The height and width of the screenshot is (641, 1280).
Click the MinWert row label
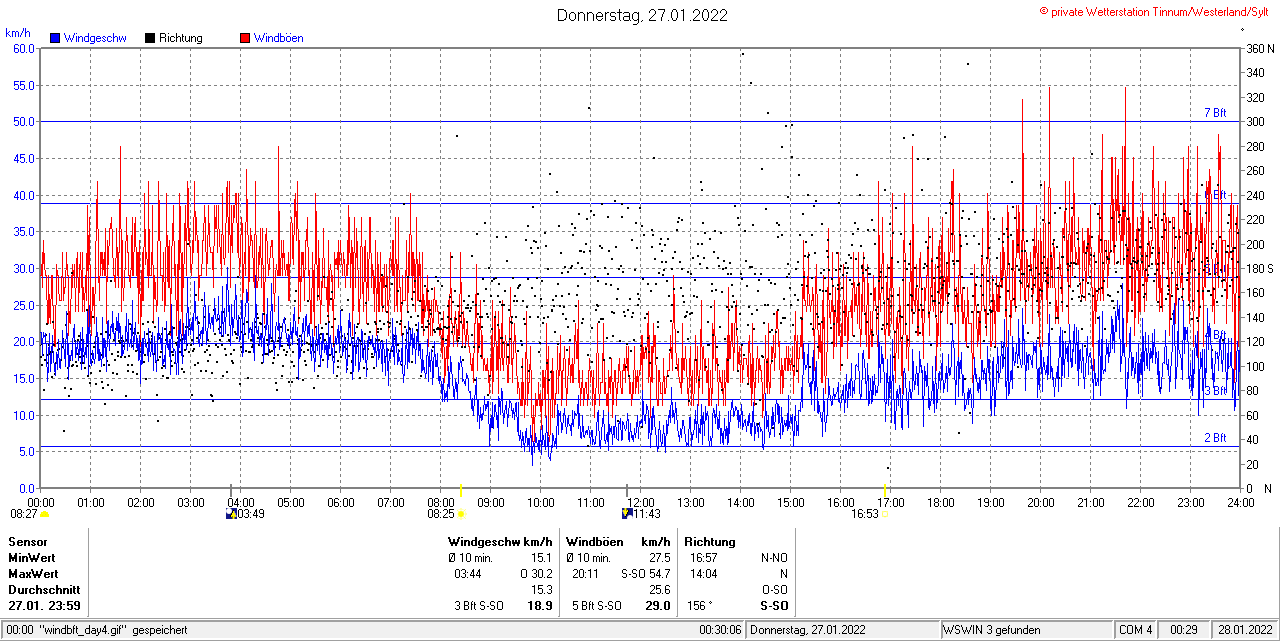coord(32,558)
